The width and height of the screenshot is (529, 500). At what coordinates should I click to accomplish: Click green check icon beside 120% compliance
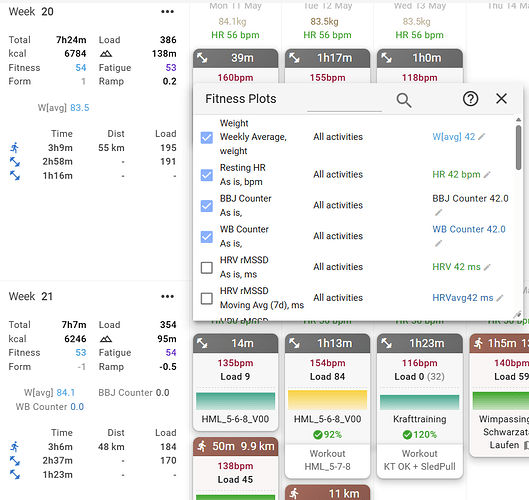(407, 435)
